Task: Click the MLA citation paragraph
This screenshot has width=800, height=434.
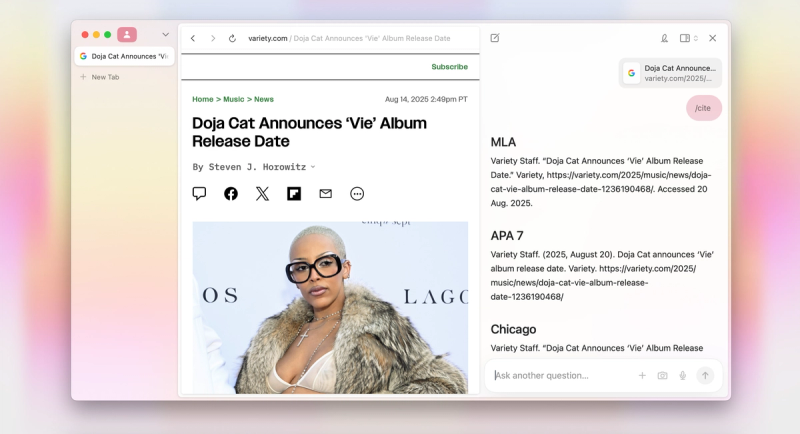Action: click(601, 182)
